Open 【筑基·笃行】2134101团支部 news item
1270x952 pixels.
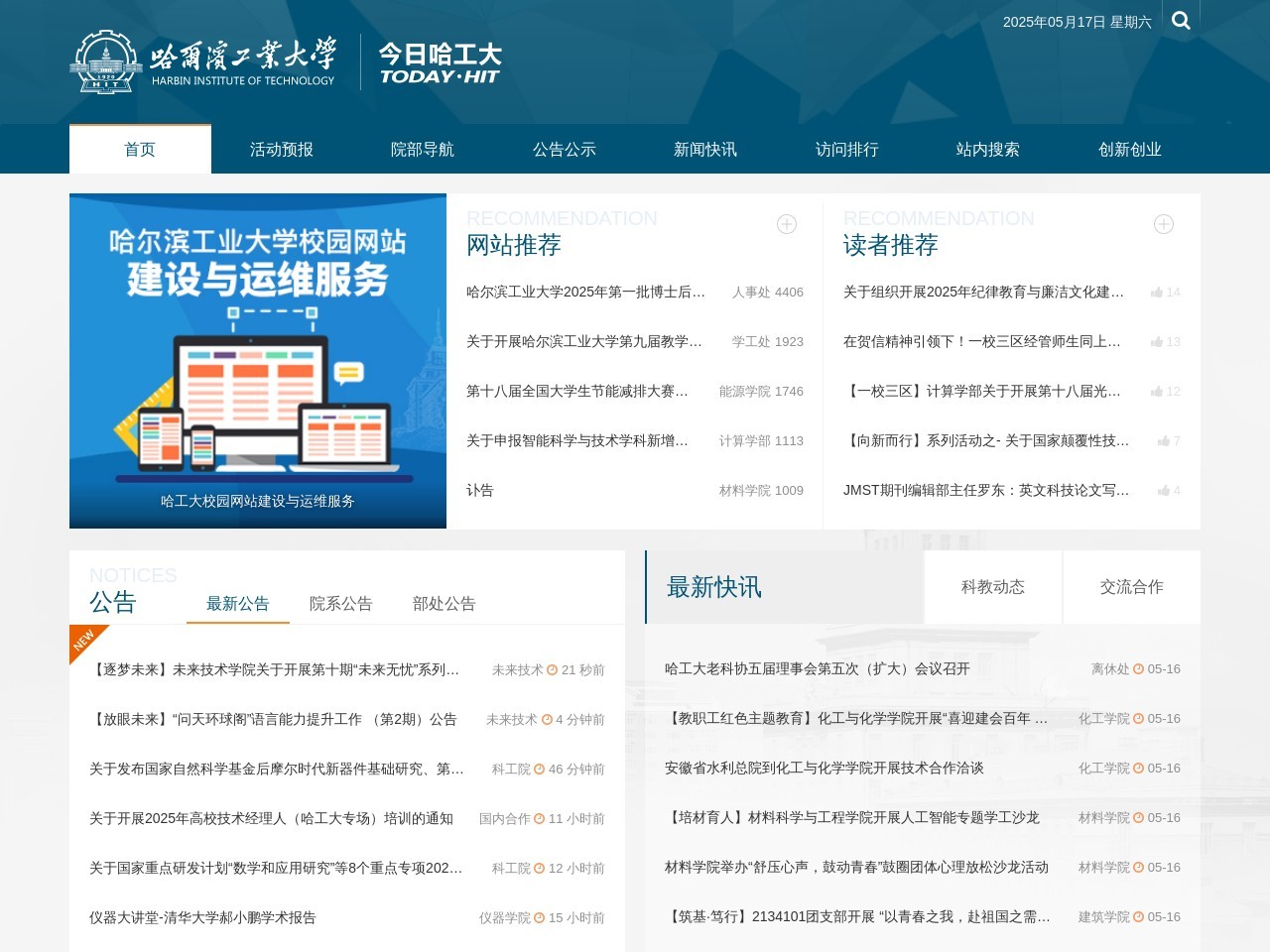857,917
